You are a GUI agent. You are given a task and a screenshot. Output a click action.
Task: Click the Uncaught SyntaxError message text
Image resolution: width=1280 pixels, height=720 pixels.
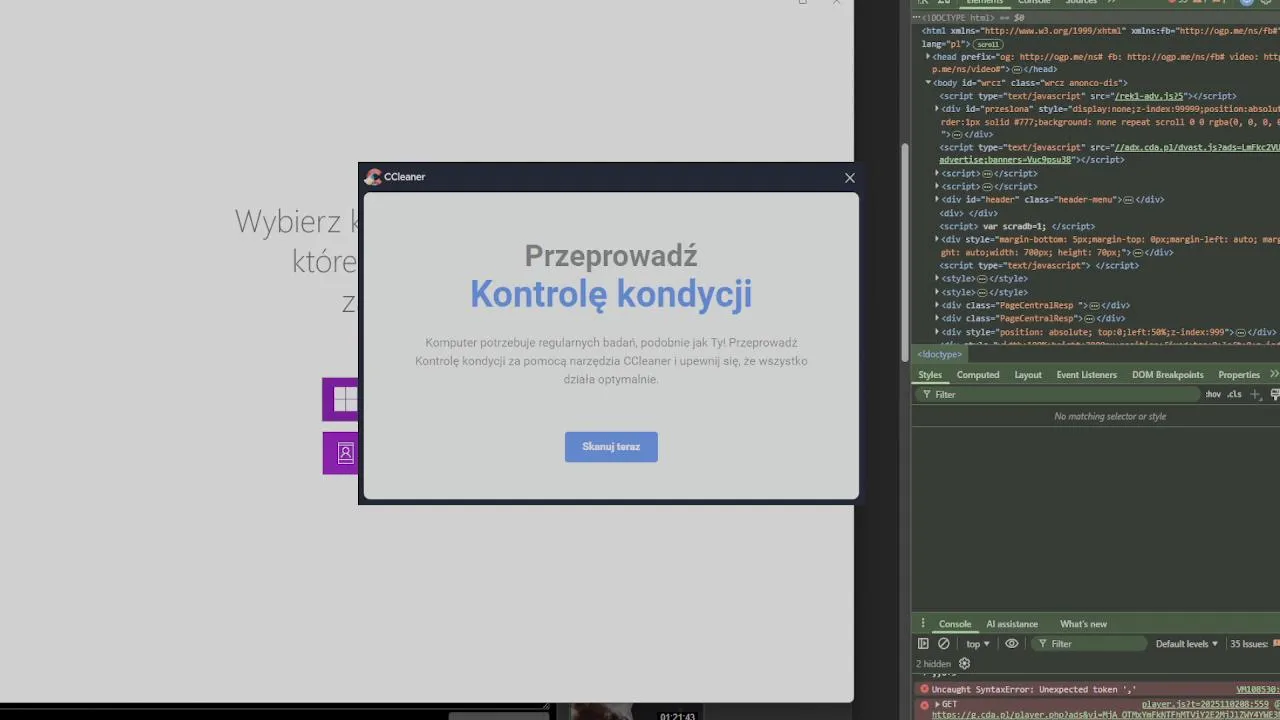tap(1034, 690)
